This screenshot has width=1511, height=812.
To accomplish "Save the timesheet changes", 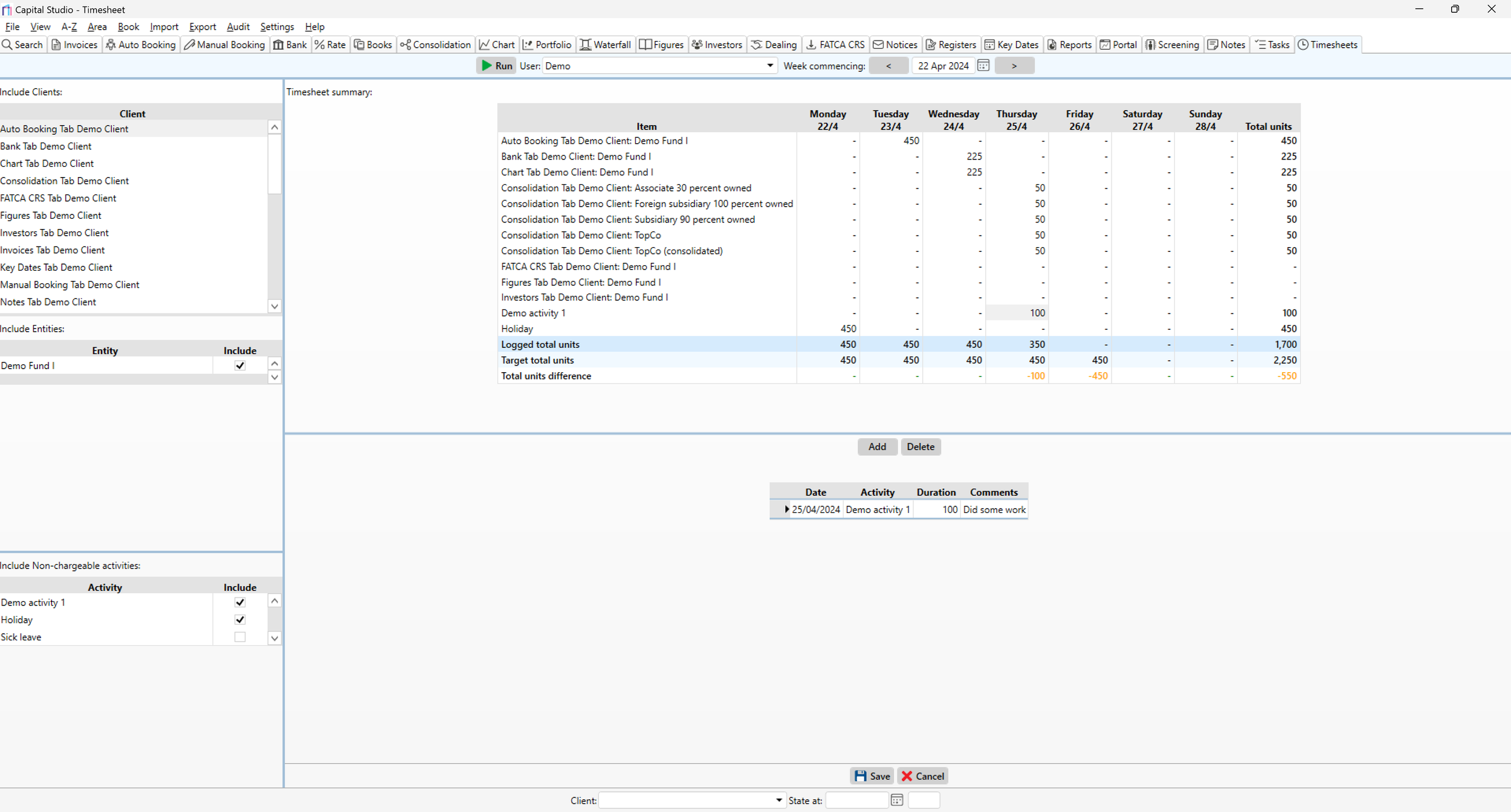I will point(870,776).
